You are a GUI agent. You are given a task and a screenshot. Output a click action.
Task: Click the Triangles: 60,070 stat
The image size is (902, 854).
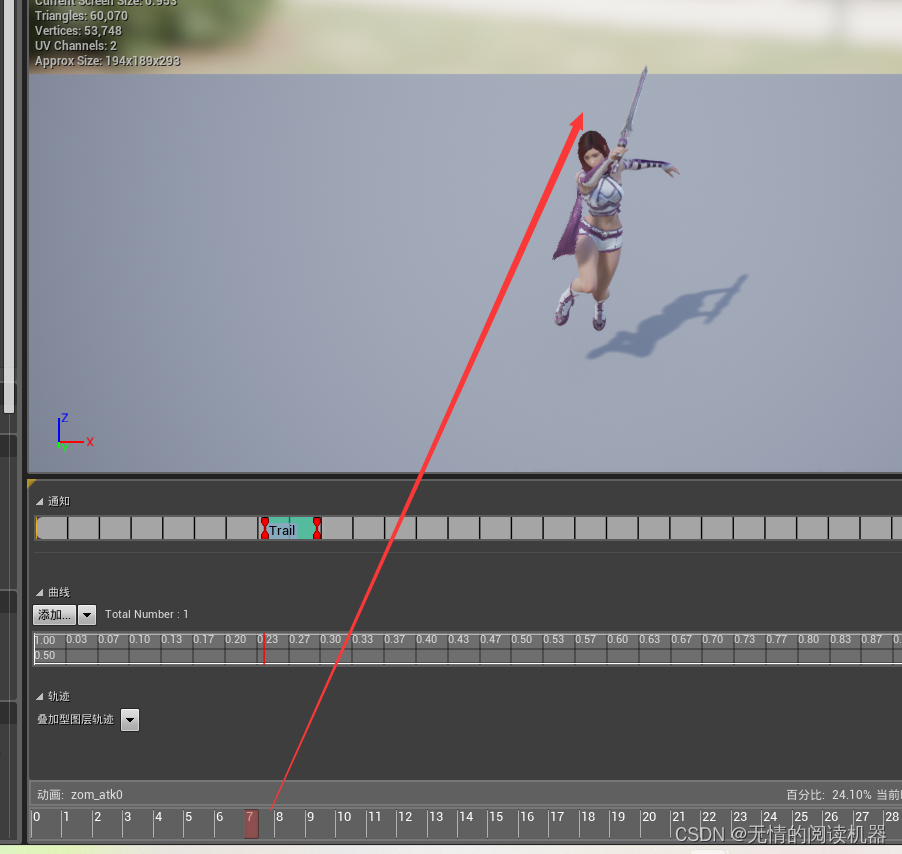81,16
